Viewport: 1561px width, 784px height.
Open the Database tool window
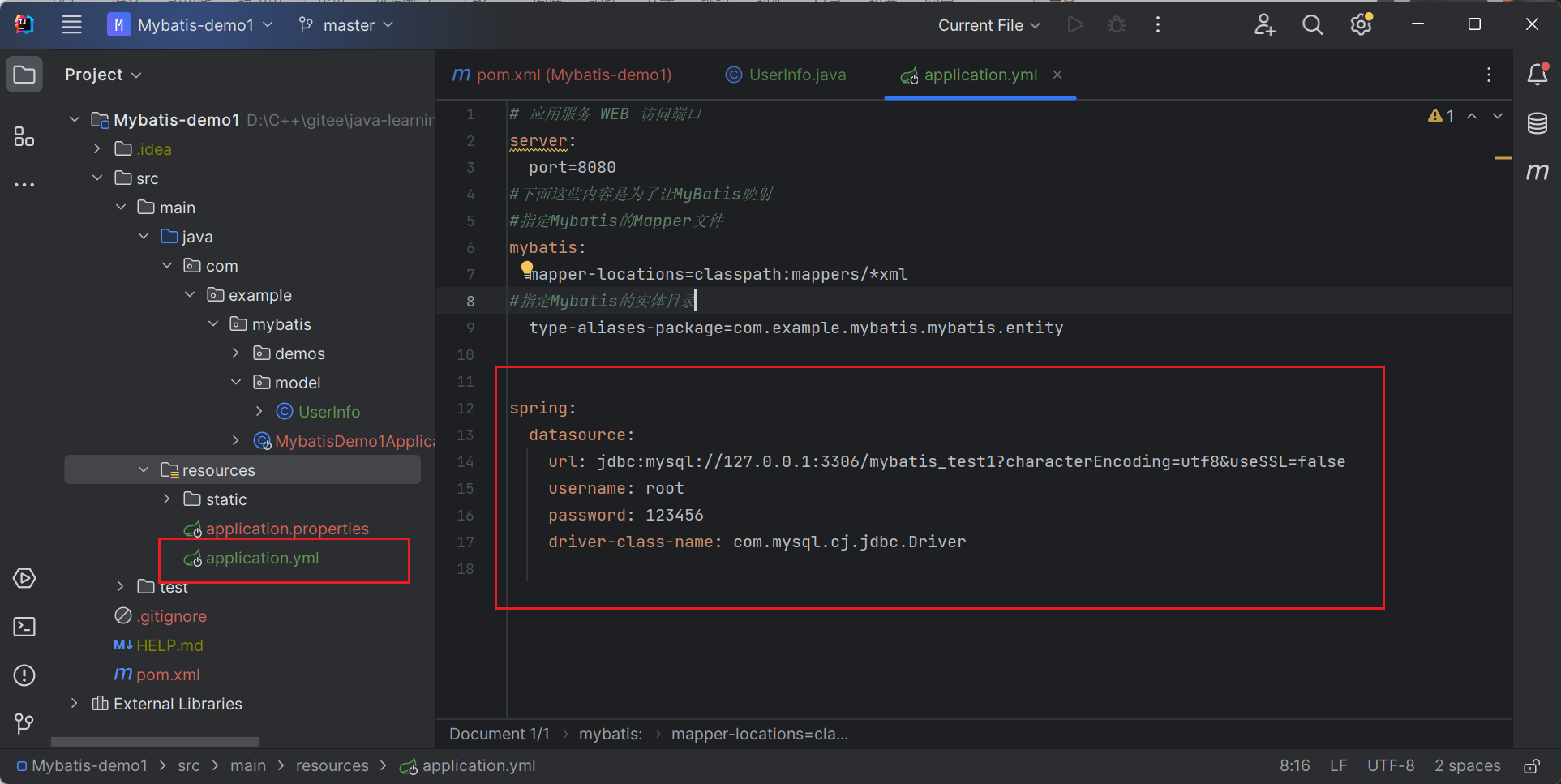point(1537,123)
